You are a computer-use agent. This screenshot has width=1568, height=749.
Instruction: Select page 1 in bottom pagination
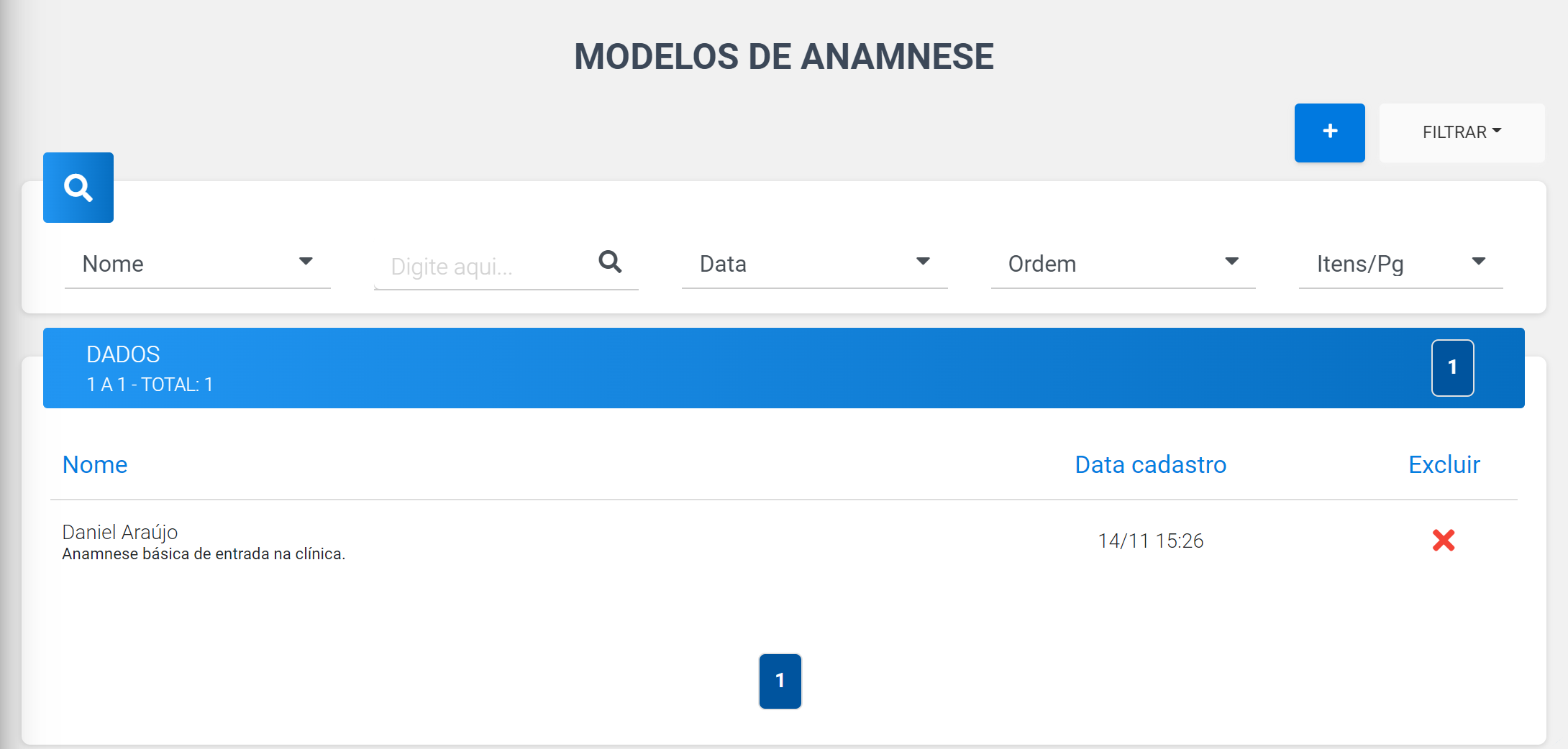click(780, 681)
